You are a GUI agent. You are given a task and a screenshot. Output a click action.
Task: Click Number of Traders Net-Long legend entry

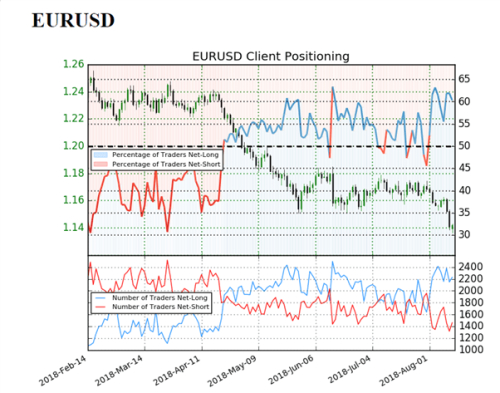click(x=152, y=298)
